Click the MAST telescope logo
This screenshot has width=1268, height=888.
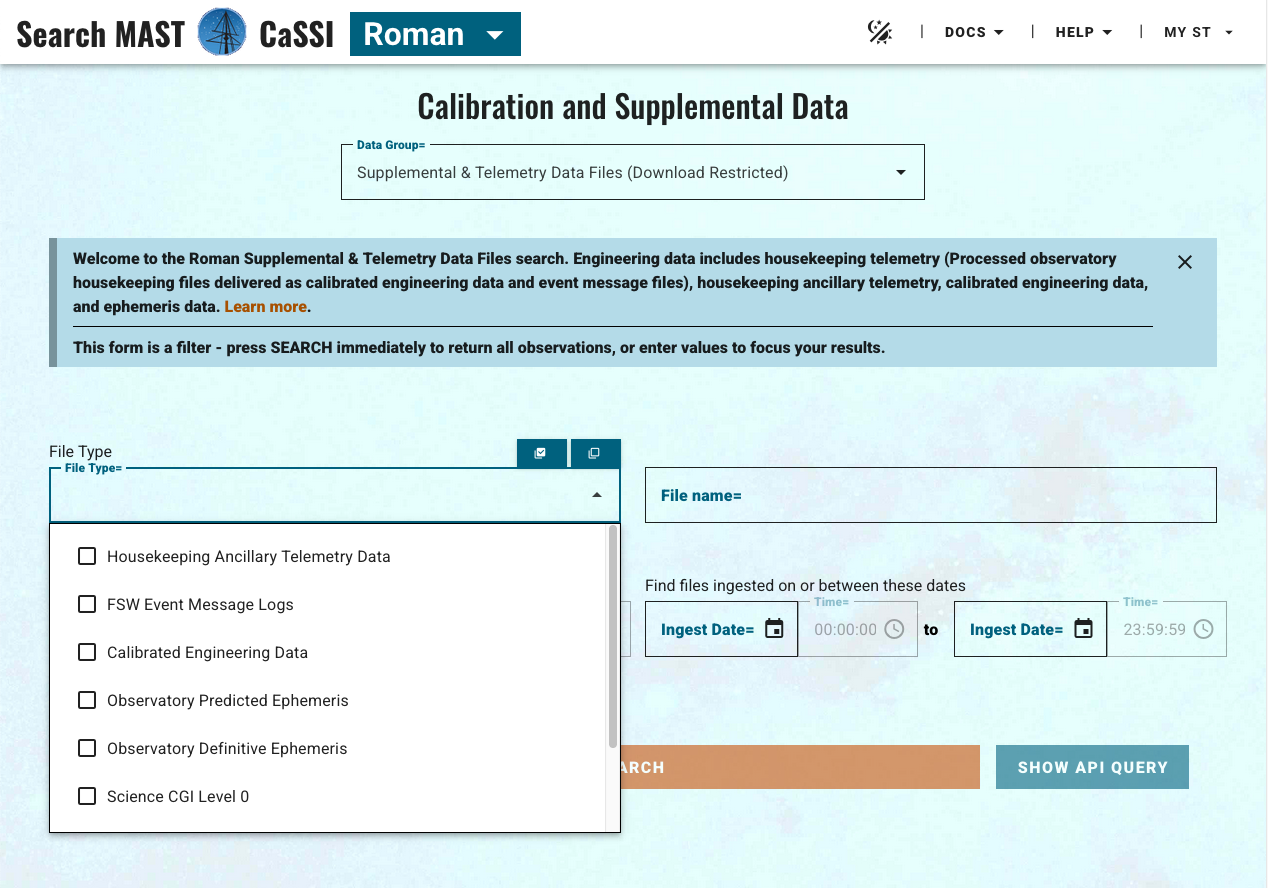tap(222, 33)
